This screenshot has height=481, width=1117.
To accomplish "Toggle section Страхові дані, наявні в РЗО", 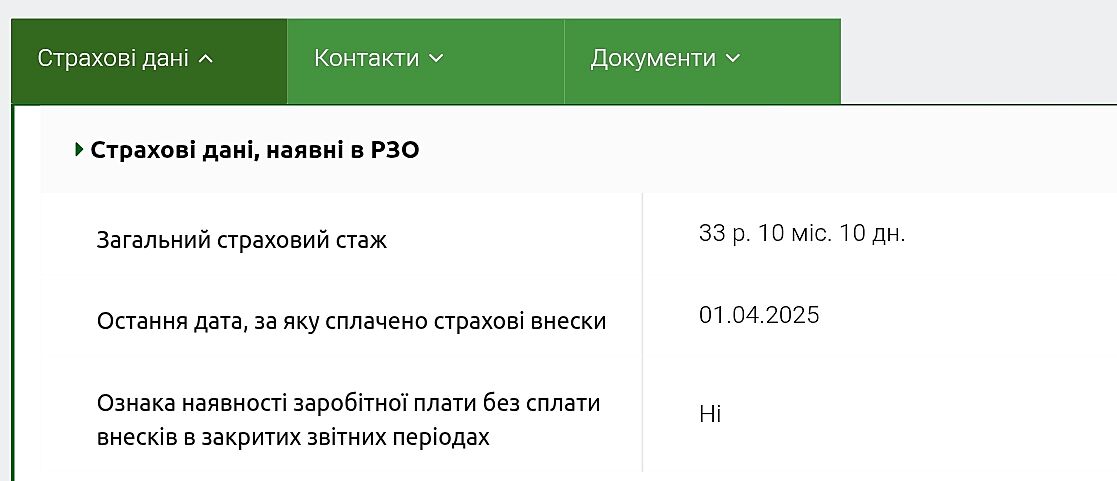I will (255, 150).
